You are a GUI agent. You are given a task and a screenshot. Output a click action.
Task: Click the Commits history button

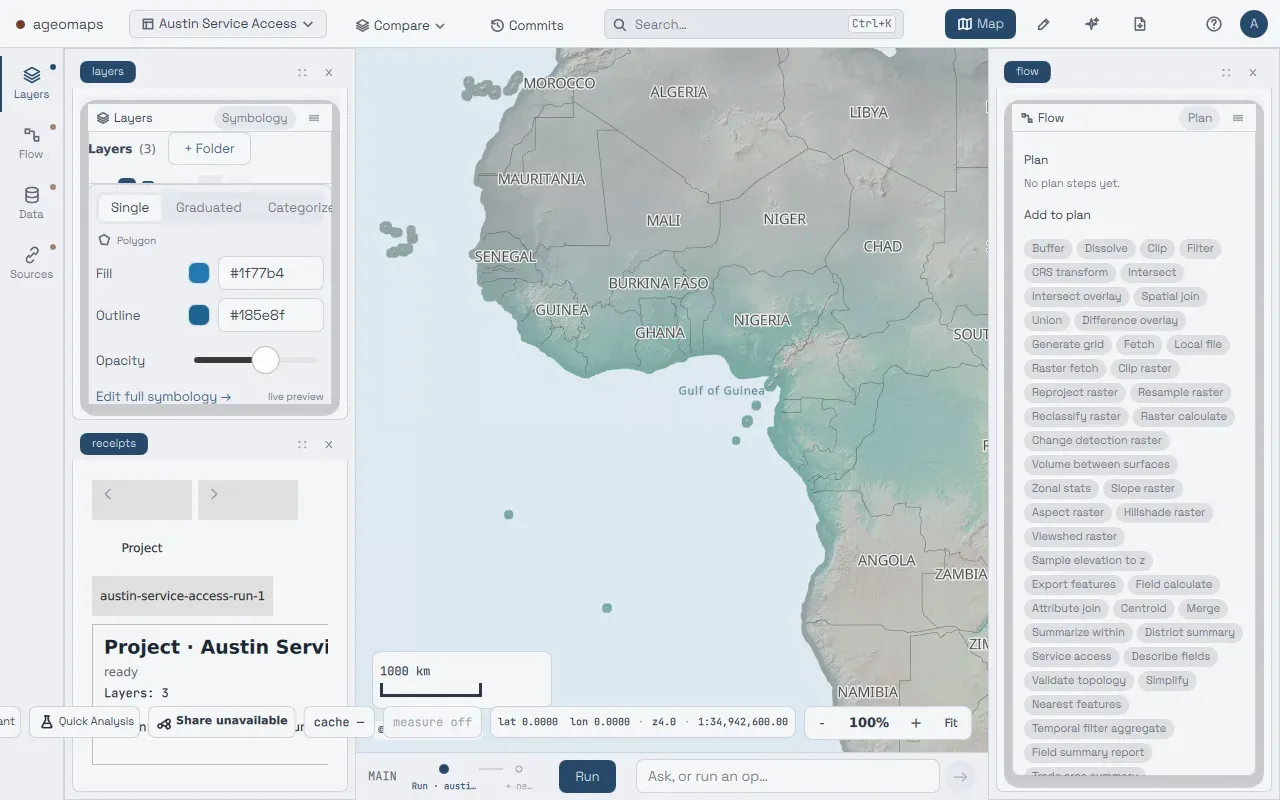click(527, 25)
